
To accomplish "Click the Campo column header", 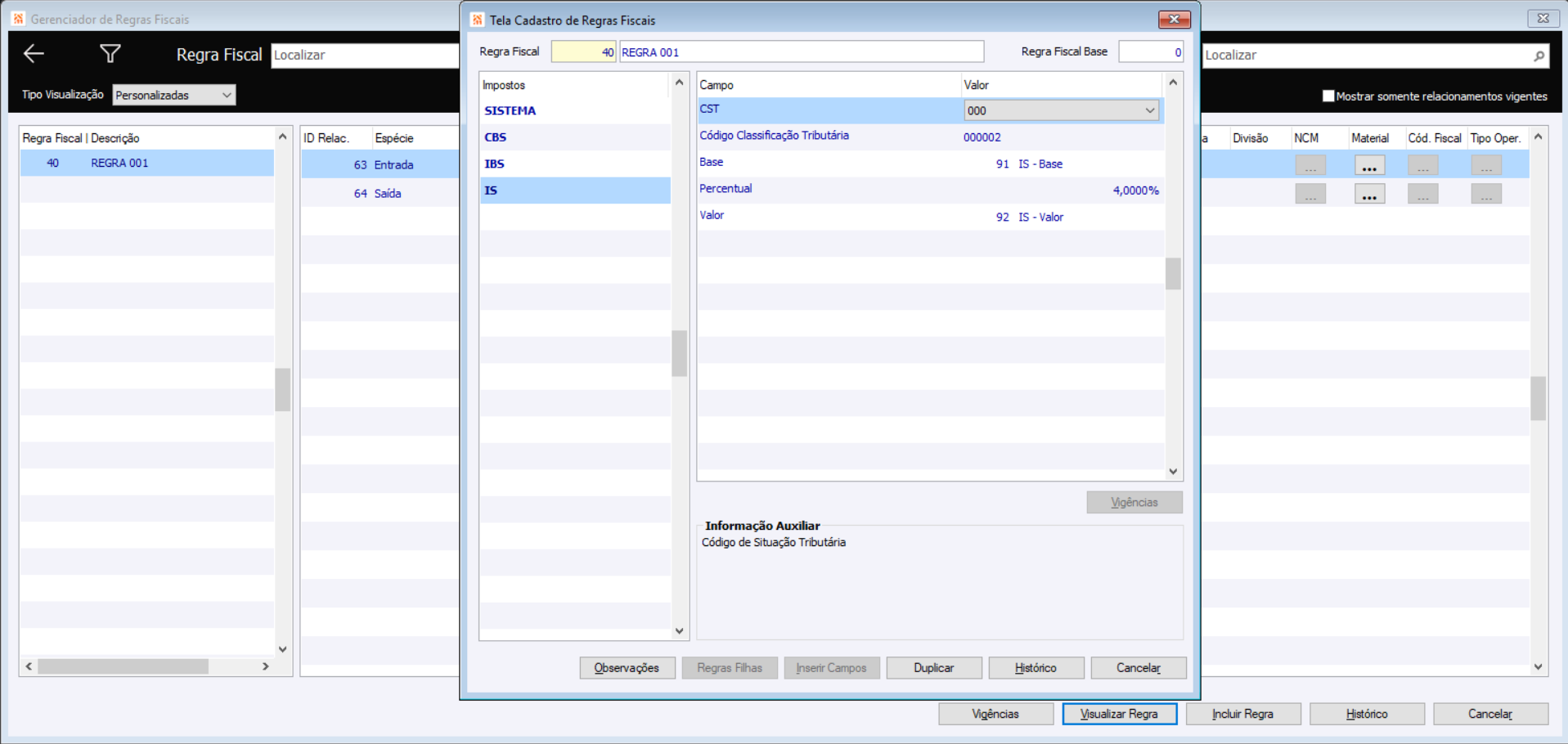I will click(829, 85).
